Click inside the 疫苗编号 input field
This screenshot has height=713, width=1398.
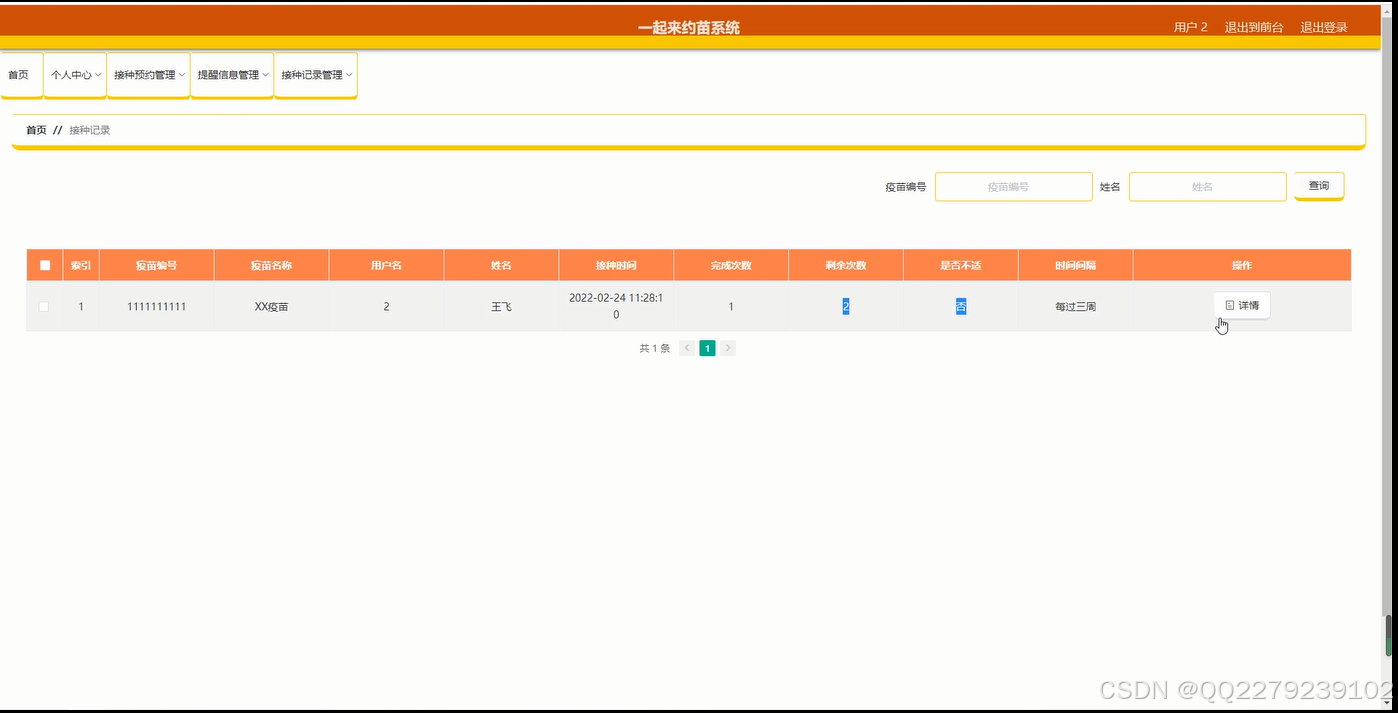click(1013, 186)
